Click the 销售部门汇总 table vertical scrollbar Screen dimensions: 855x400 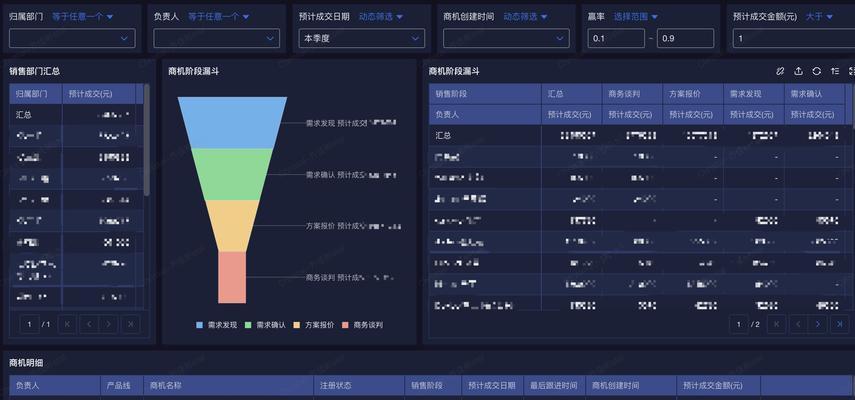pos(147,140)
